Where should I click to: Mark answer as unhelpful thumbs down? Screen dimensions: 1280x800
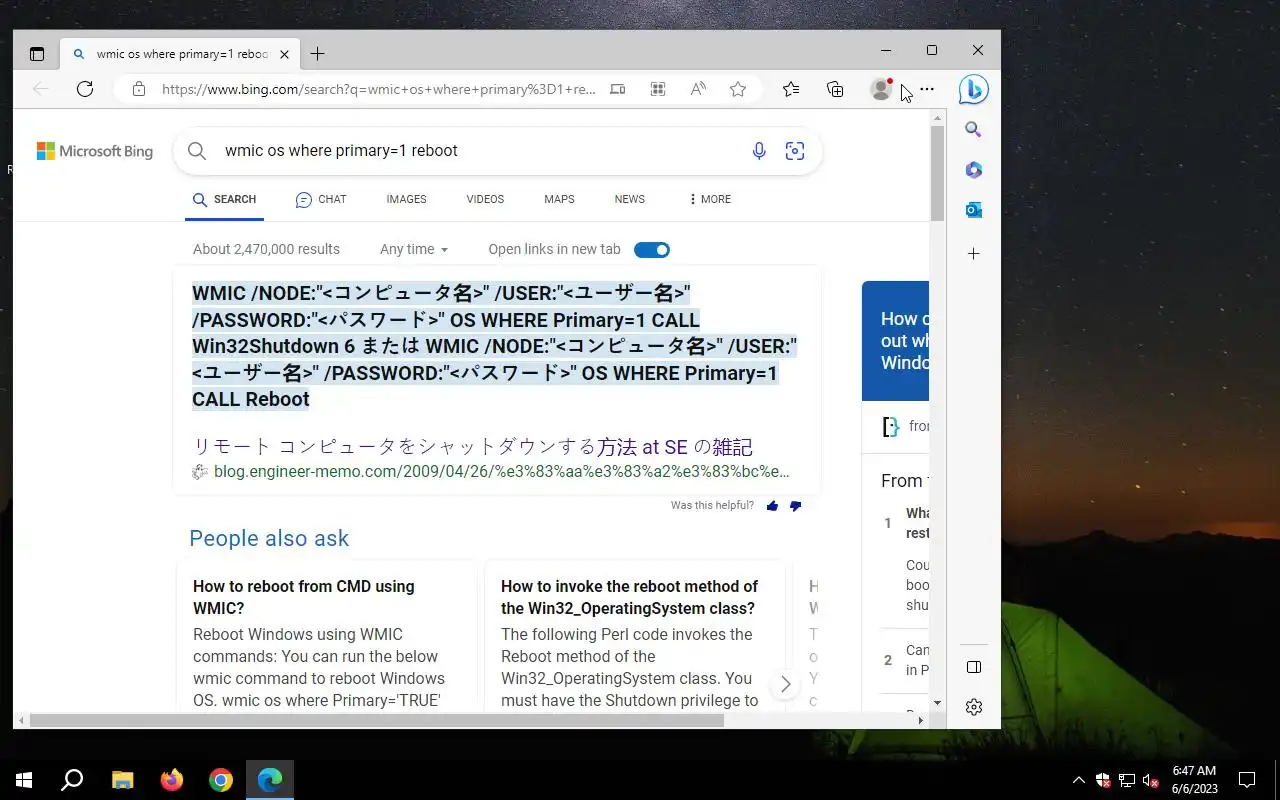[795, 506]
